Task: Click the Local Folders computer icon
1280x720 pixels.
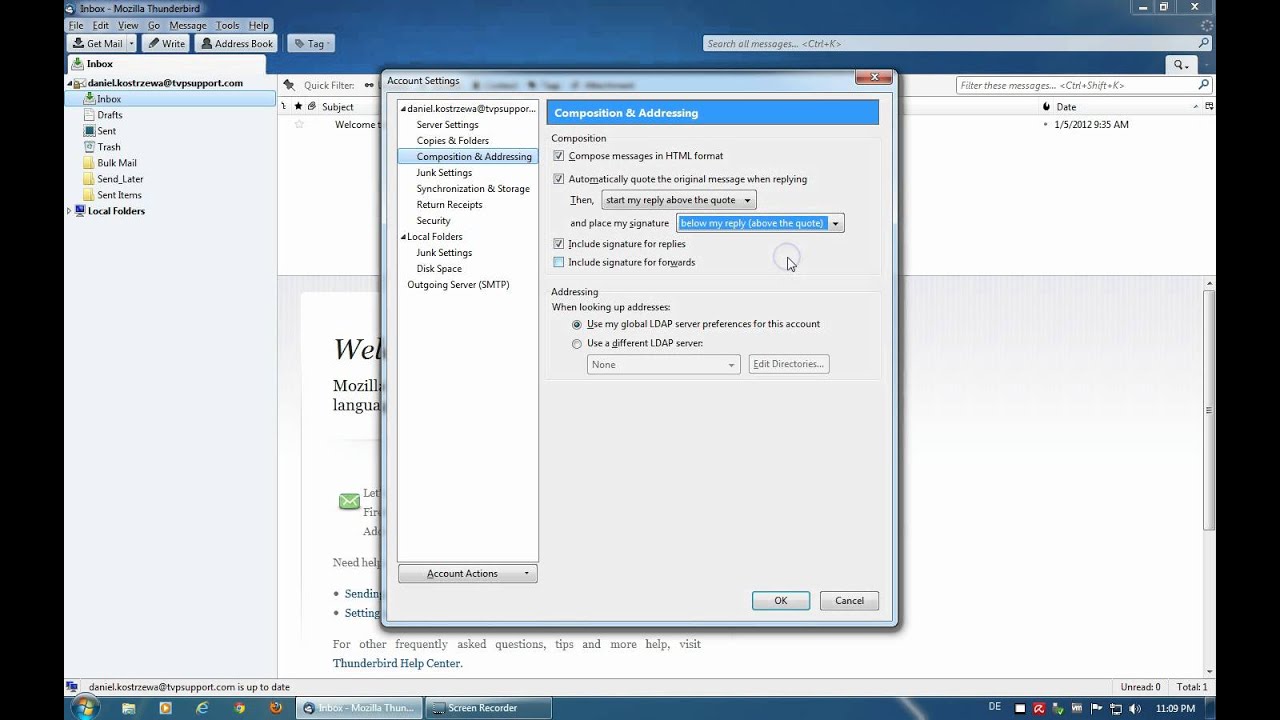Action: coord(80,211)
